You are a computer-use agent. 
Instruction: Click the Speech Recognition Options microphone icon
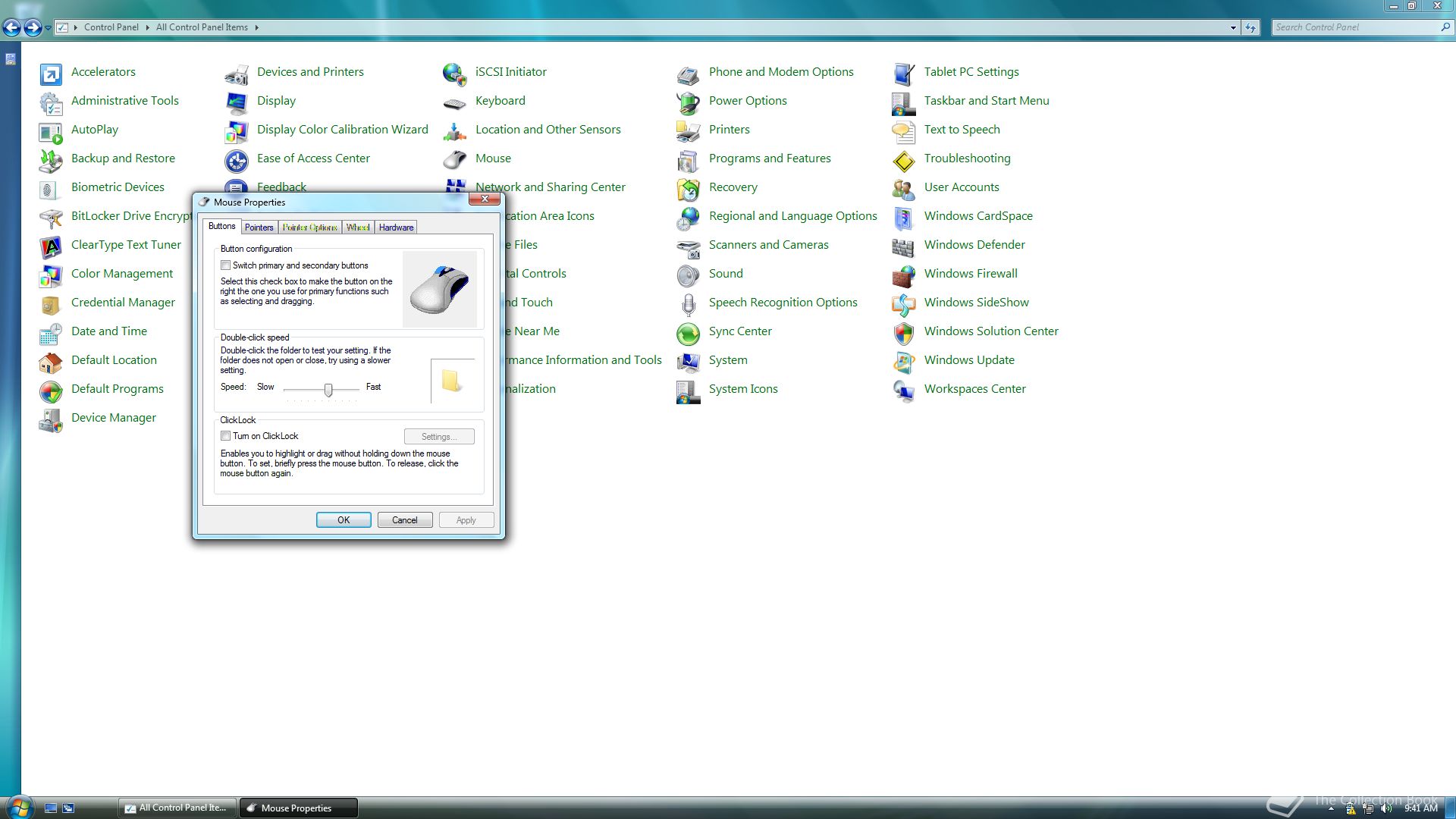689,304
